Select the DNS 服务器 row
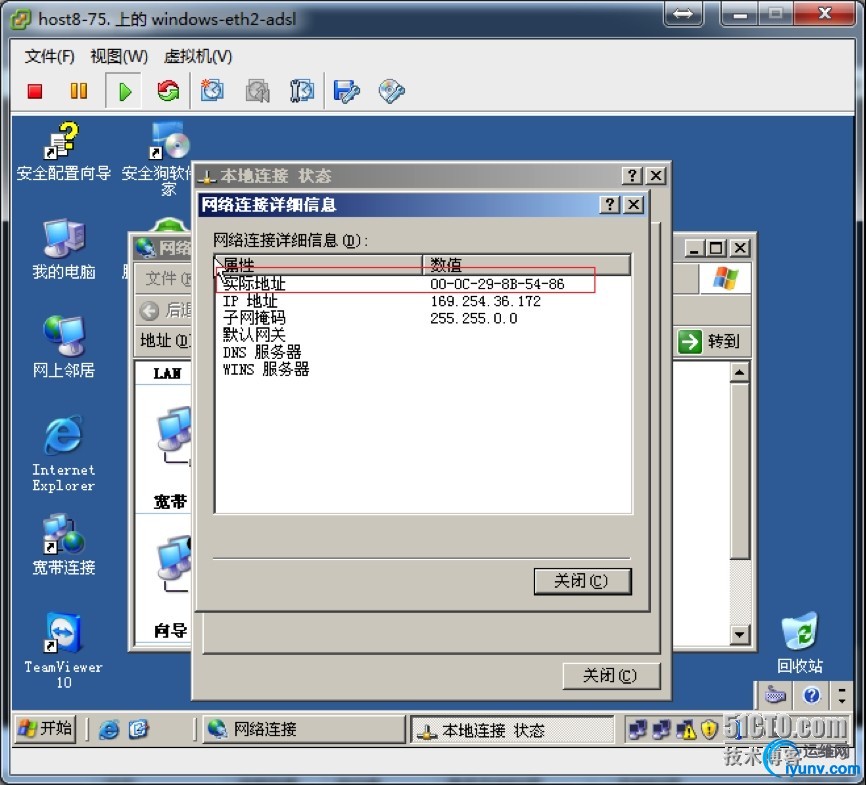The height and width of the screenshot is (785, 866). pos(423,352)
